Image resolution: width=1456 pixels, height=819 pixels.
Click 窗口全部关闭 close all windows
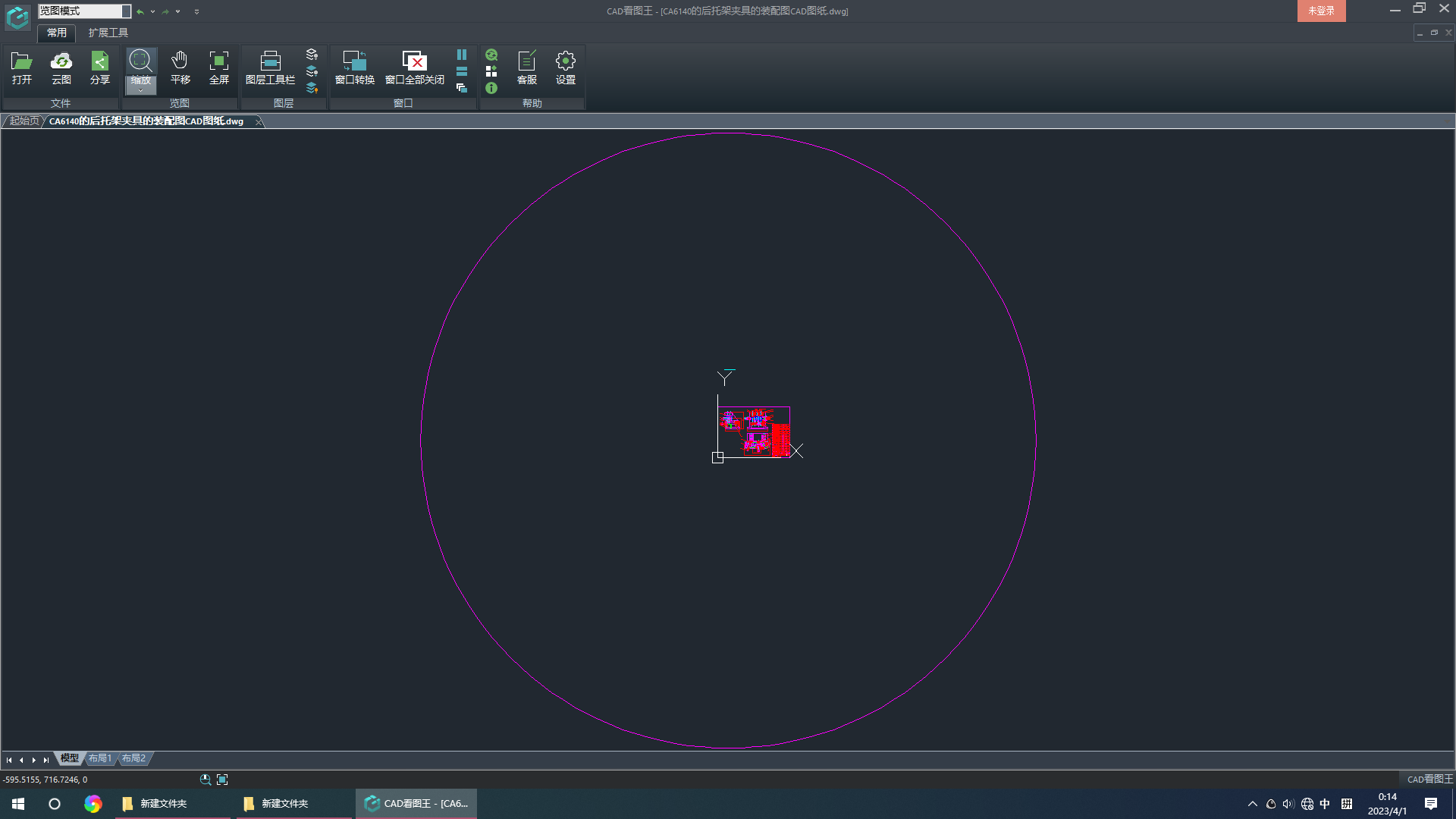[x=415, y=68]
